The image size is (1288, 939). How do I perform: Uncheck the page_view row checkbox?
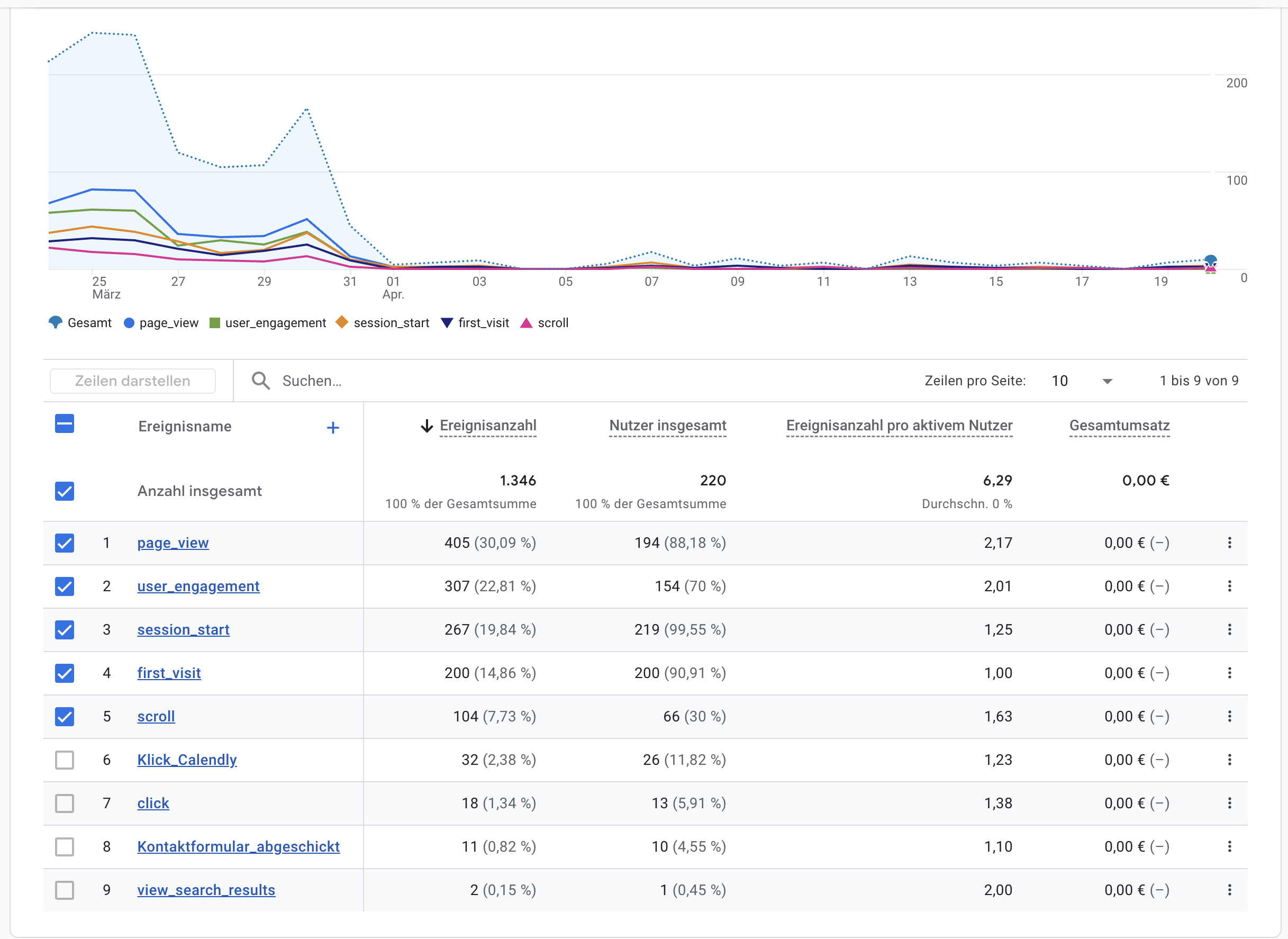pyautogui.click(x=64, y=543)
